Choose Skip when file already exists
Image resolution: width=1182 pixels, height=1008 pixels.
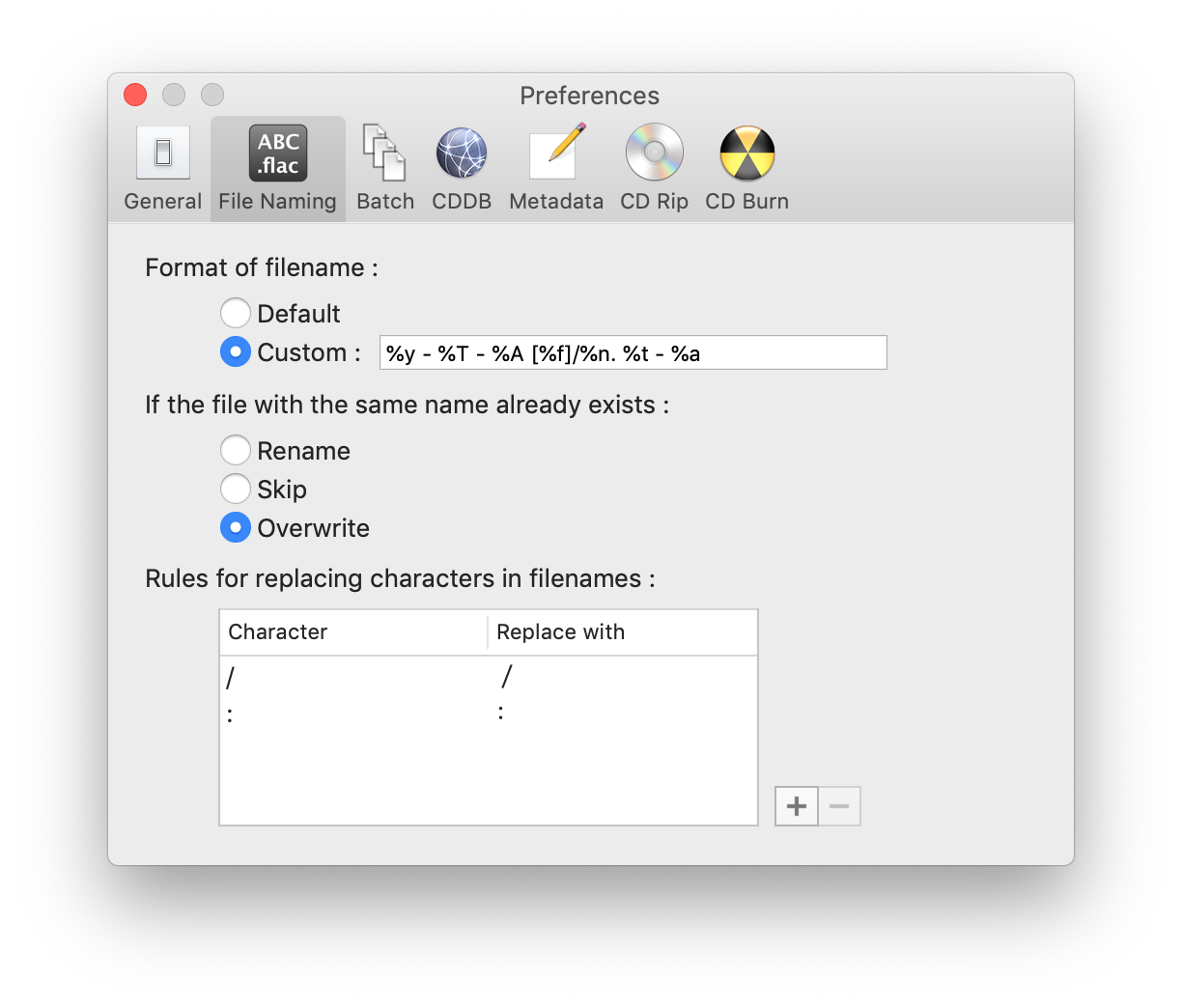[236, 489]
